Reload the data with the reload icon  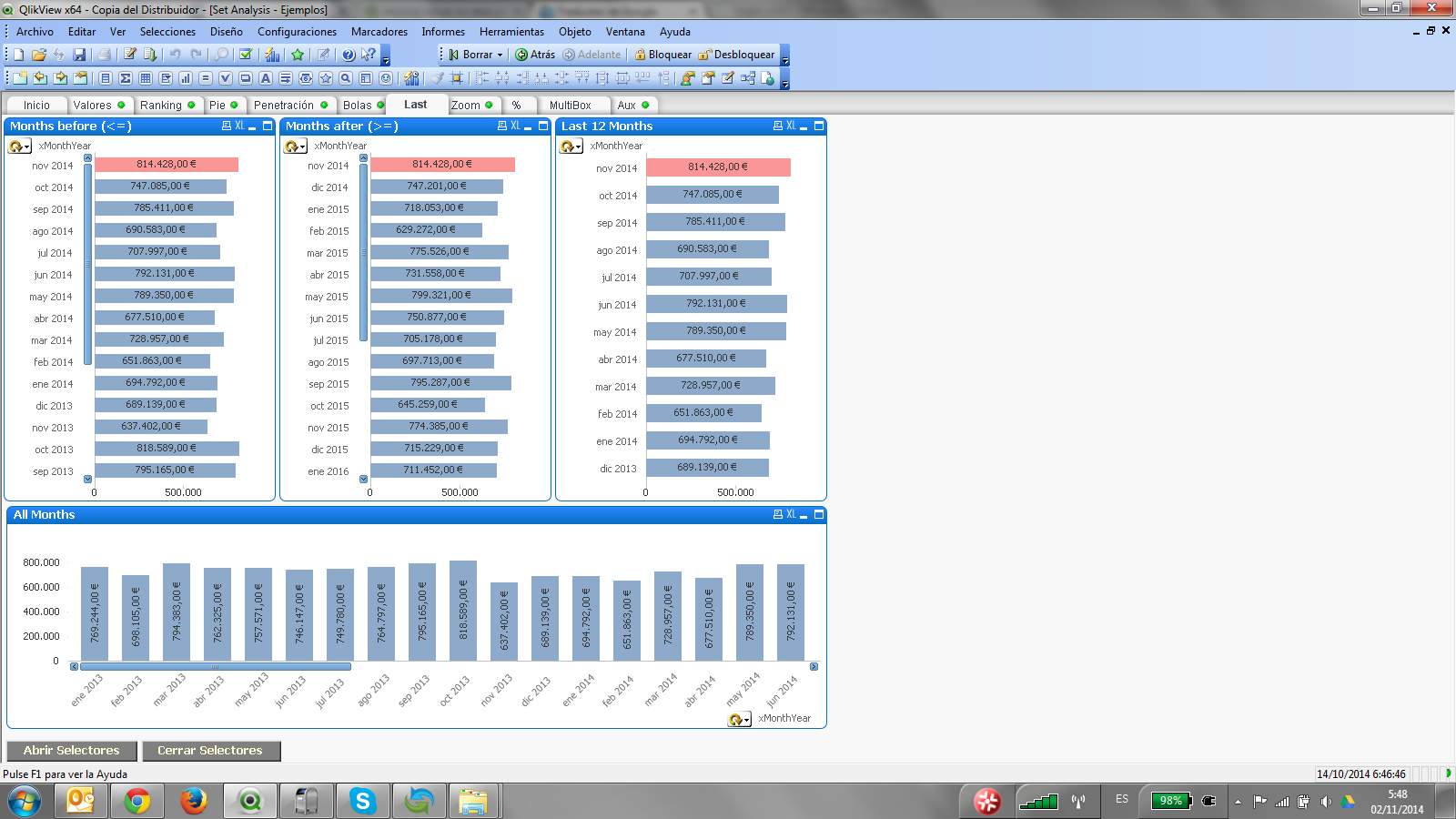150,55
